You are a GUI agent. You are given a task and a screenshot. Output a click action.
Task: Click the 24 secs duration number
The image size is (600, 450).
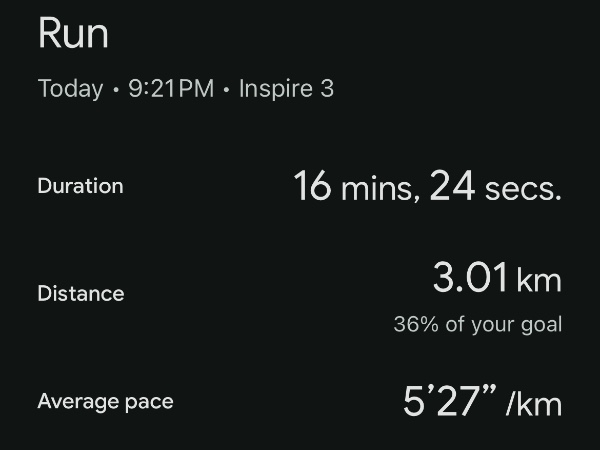coord(452,186)
